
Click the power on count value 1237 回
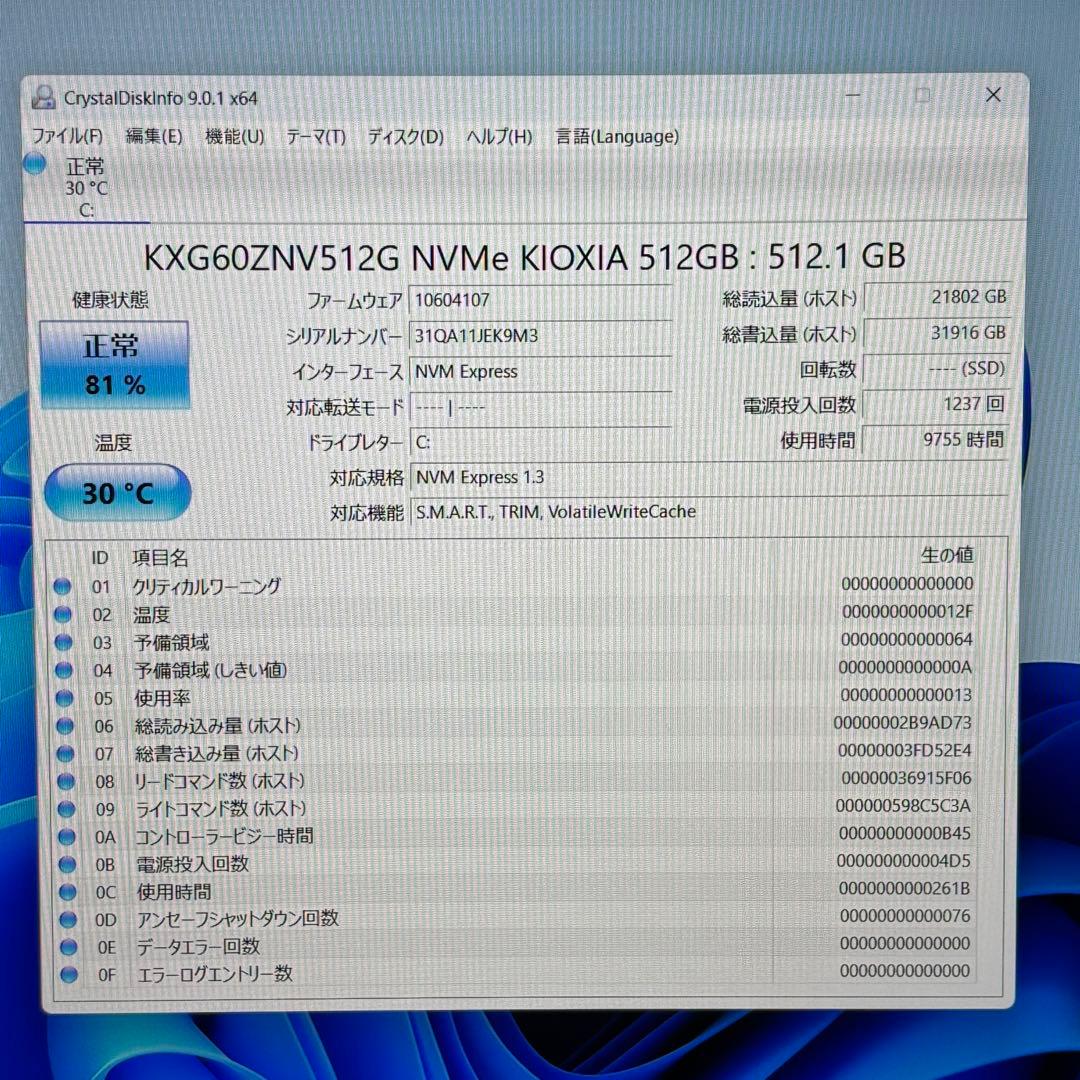pos(936,404)
